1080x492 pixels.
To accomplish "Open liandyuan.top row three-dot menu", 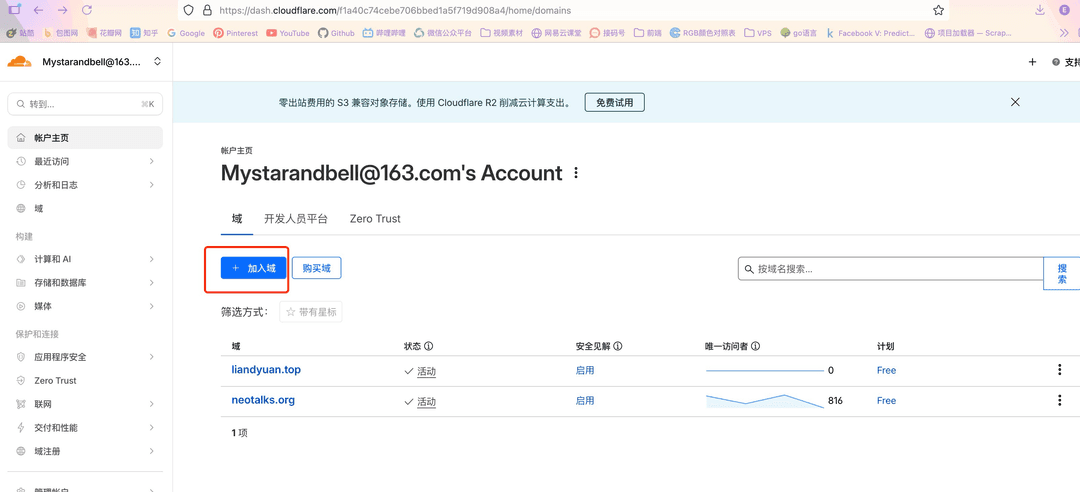I will pyautogui.click(x=1059, y=370).
